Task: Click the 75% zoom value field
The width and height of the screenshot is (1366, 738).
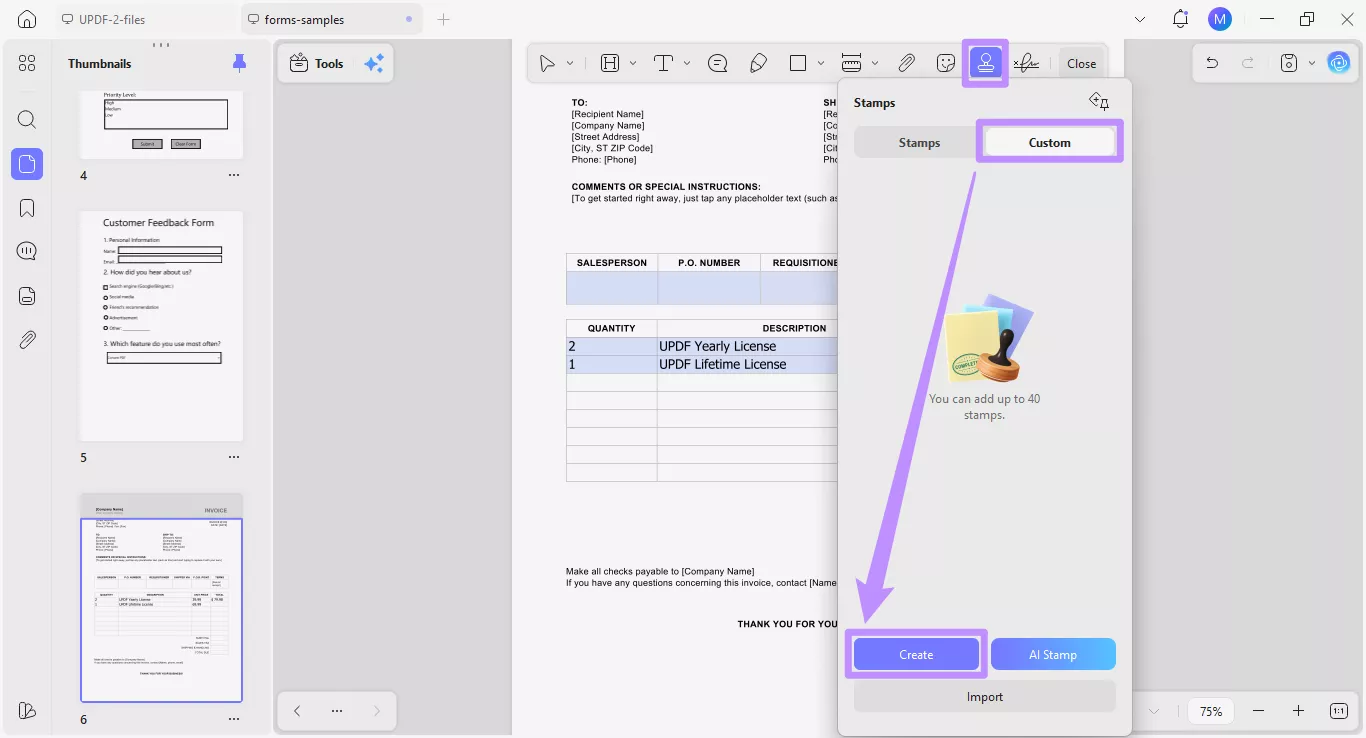Action: 1211,711
